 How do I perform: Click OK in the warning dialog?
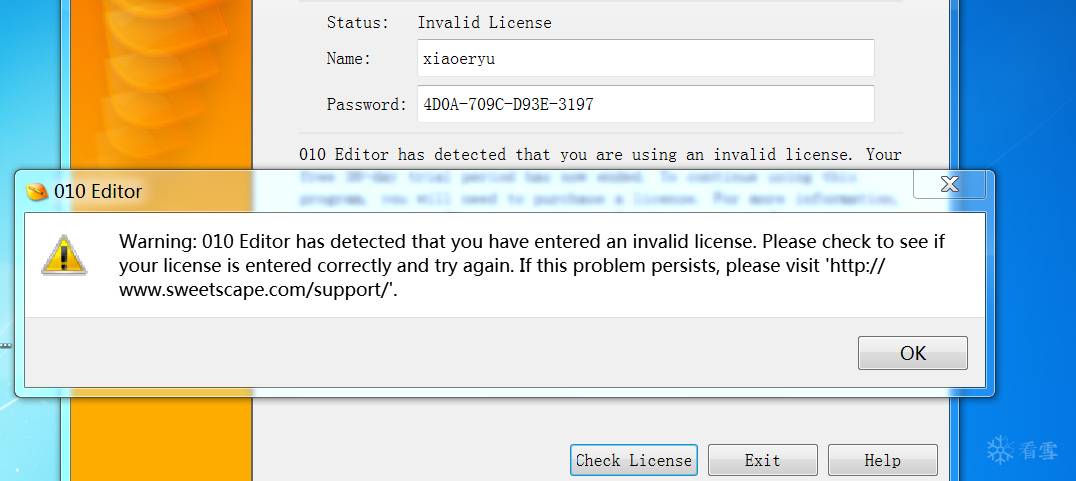point(912,353)
